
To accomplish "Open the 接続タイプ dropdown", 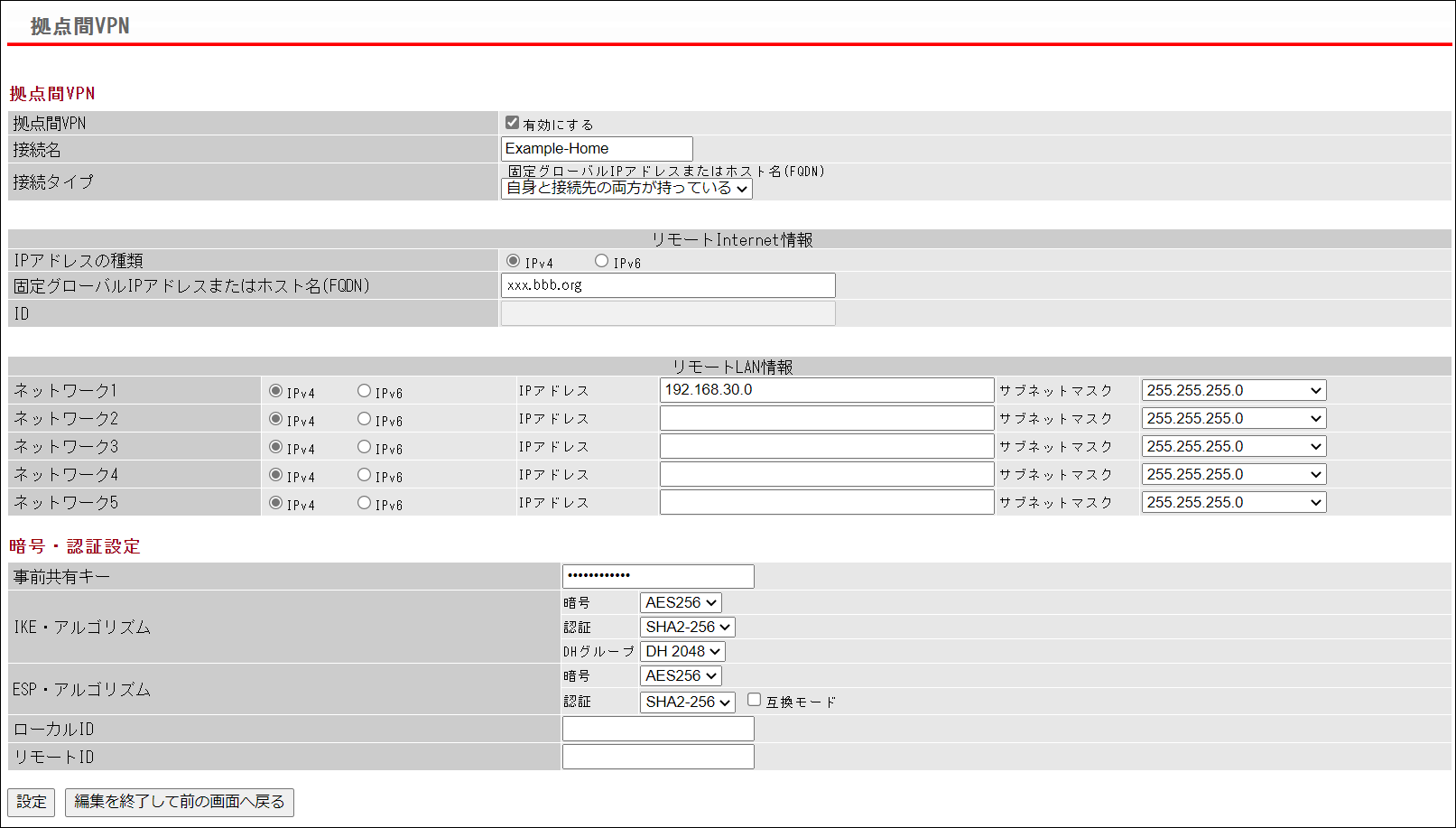I will point(626,188).
